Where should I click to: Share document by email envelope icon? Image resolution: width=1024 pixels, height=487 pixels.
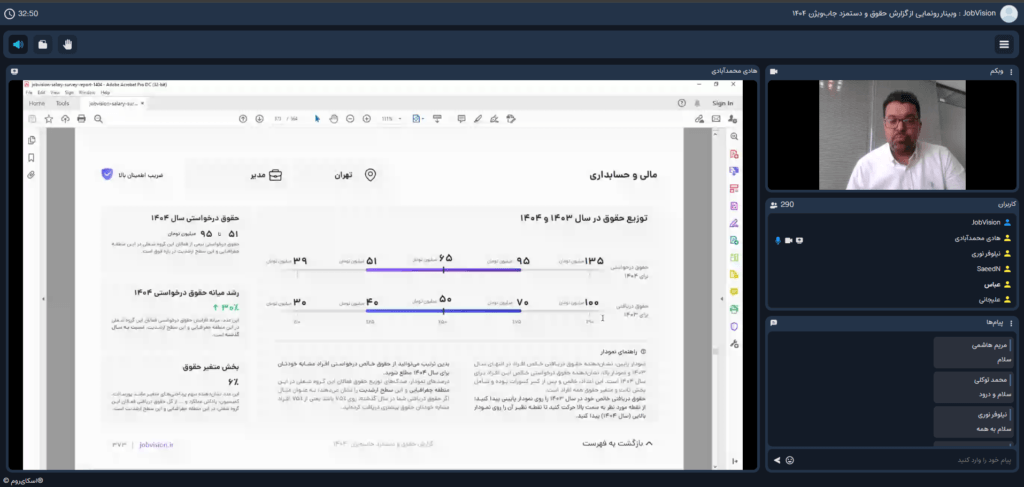pos(716,119)
